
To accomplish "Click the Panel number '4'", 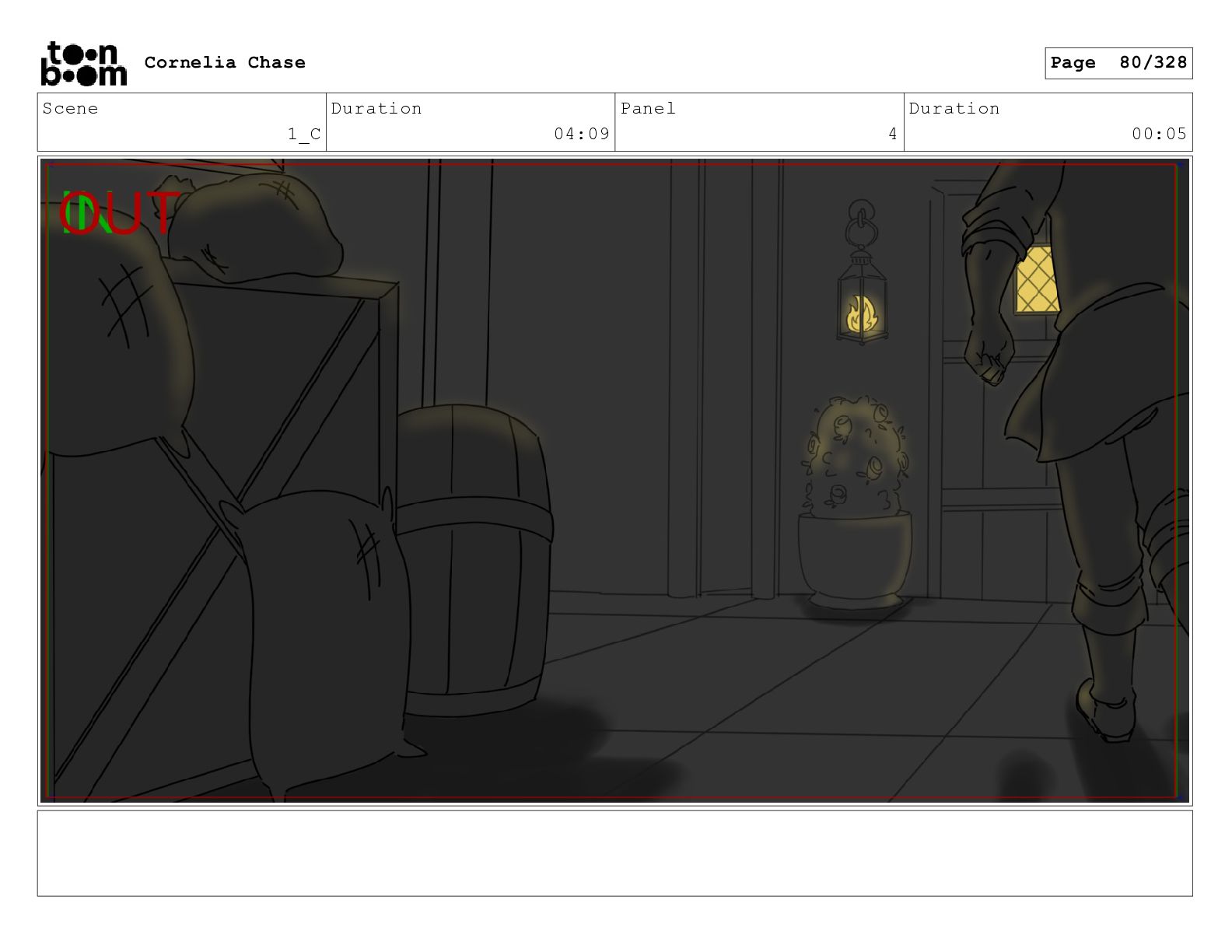I will (x=893, y=134).
